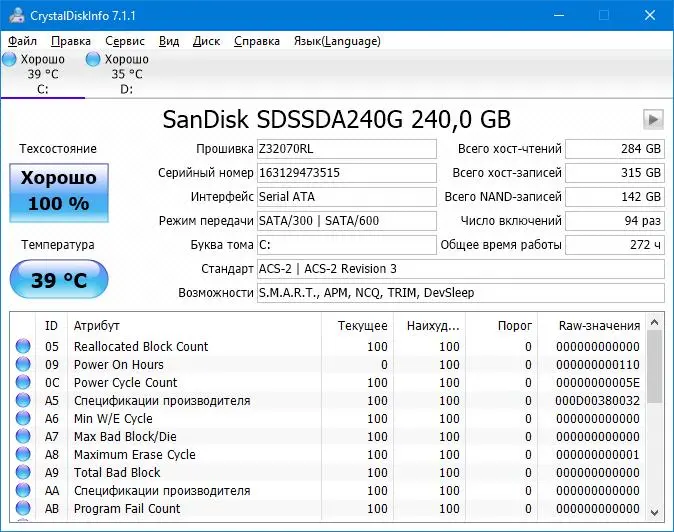This screenshot has height=532, width=674.
Task: Select the Max Bad Block/Die attribute name
Action: [x=125, y=437]
